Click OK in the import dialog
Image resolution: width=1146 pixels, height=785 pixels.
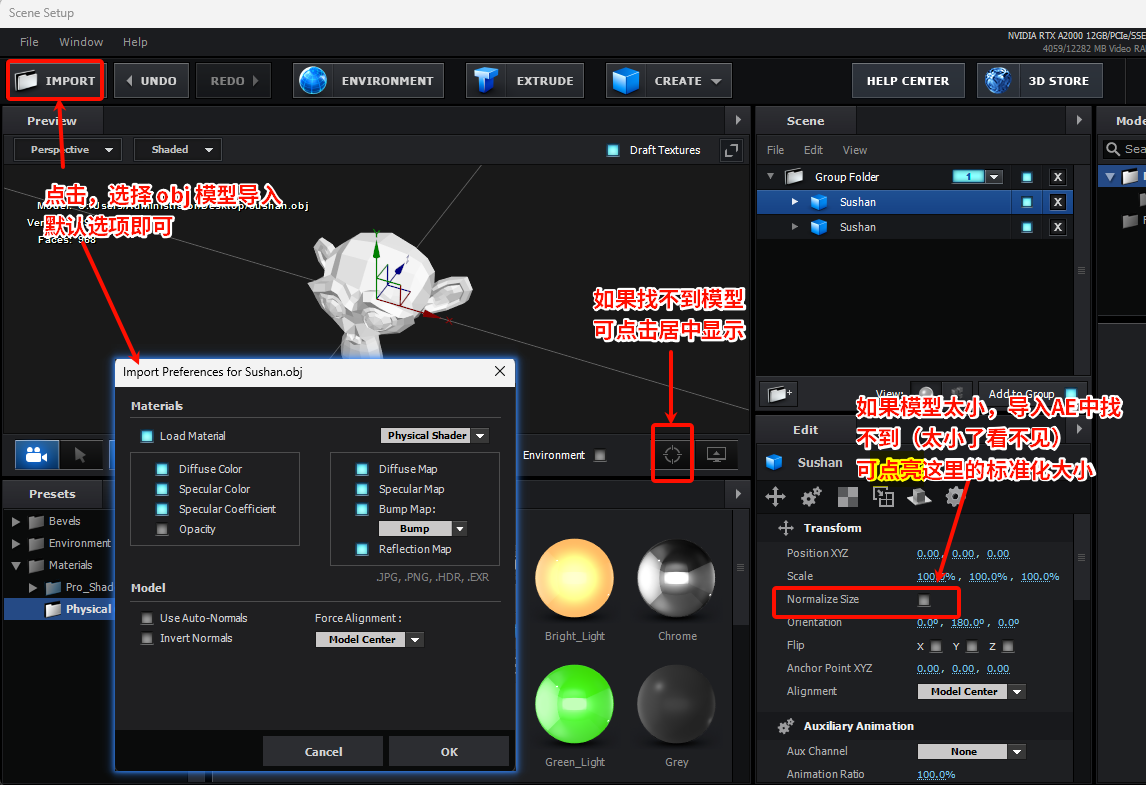click(x=449, y=751)
